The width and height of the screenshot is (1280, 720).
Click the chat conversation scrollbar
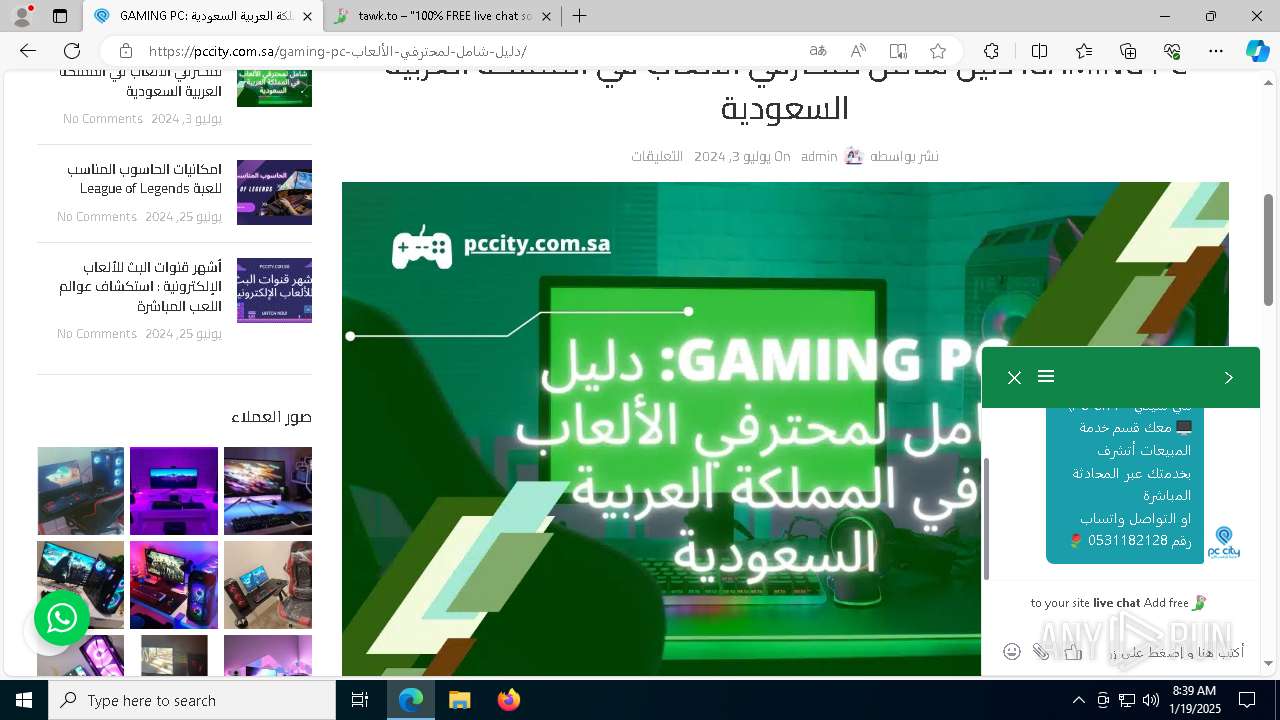click(986, 518)
